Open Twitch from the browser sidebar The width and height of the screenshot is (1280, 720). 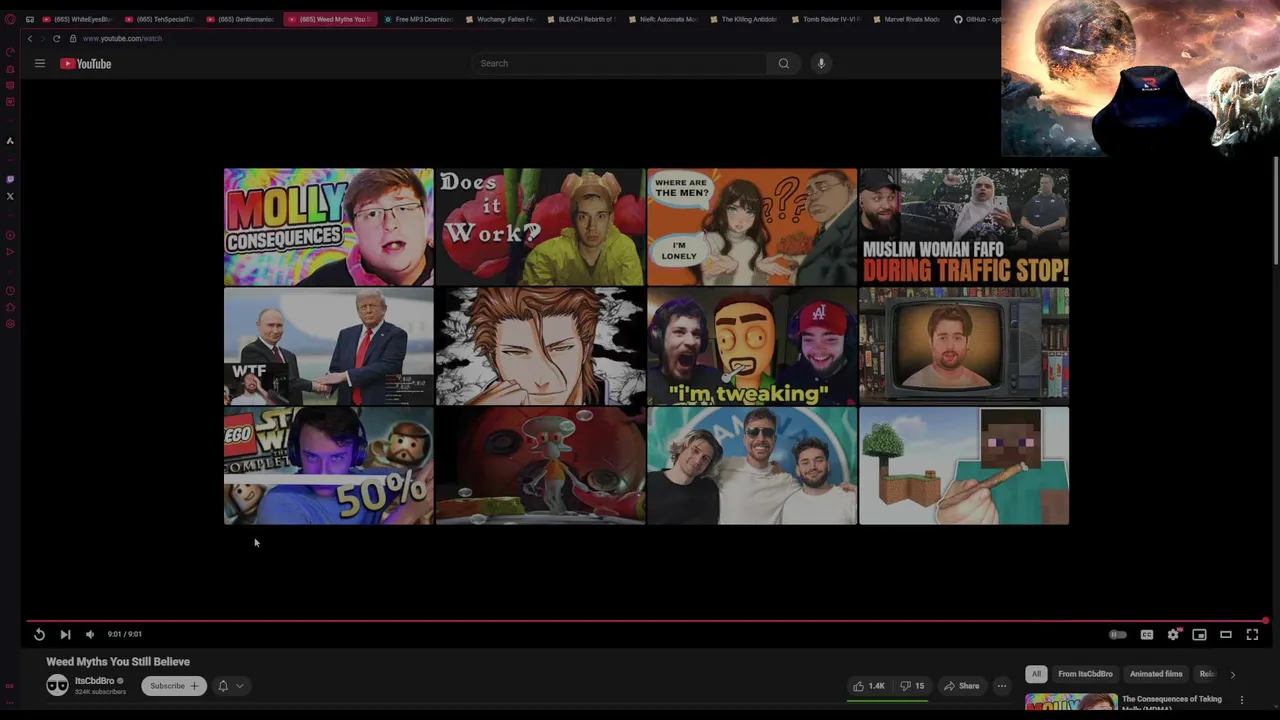point(10,180)
